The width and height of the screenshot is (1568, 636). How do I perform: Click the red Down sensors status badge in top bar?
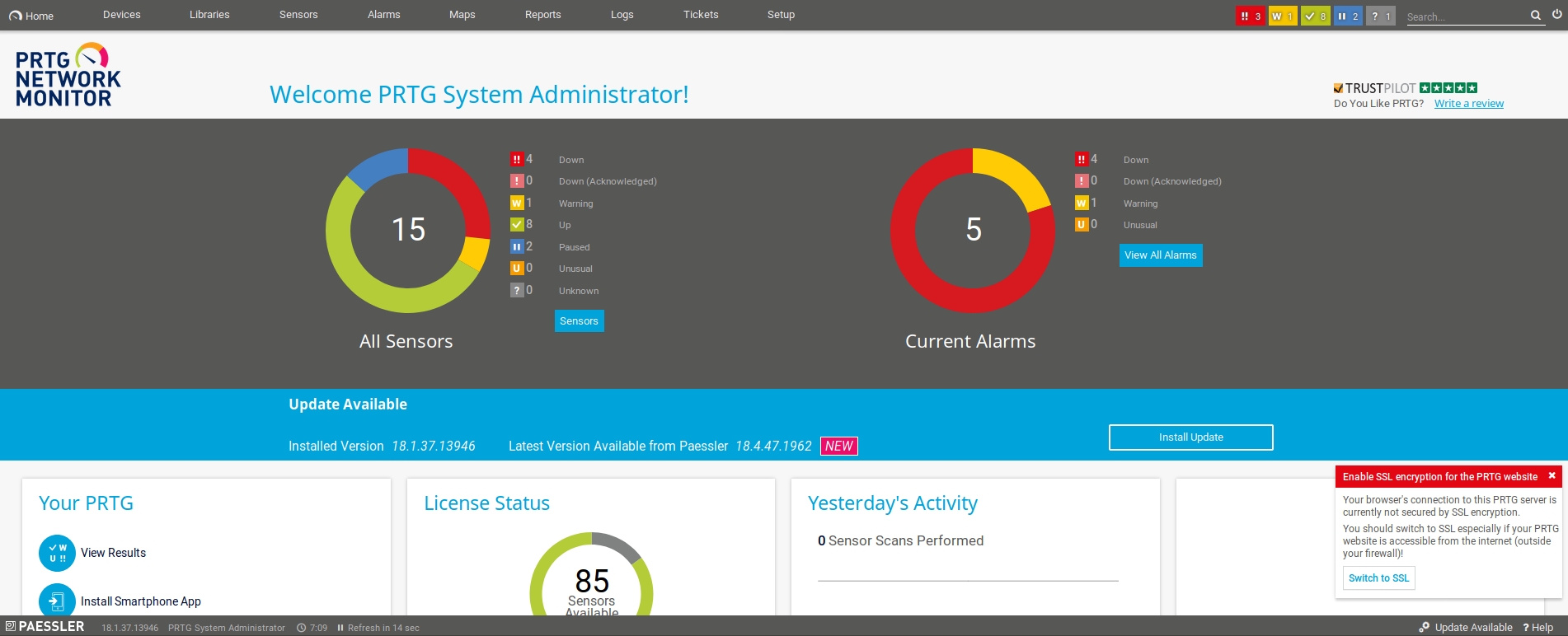(x=1251, y=16)
